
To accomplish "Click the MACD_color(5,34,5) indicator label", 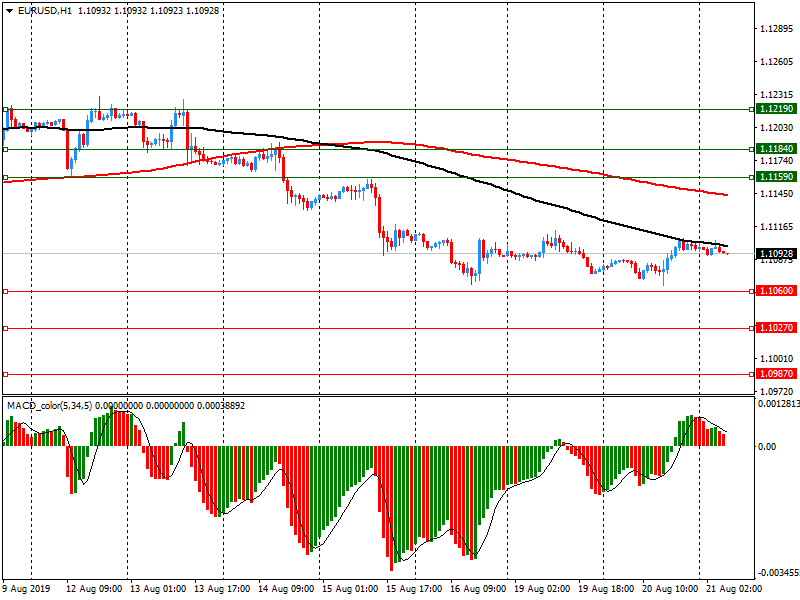I will click(x=49, y=406).
